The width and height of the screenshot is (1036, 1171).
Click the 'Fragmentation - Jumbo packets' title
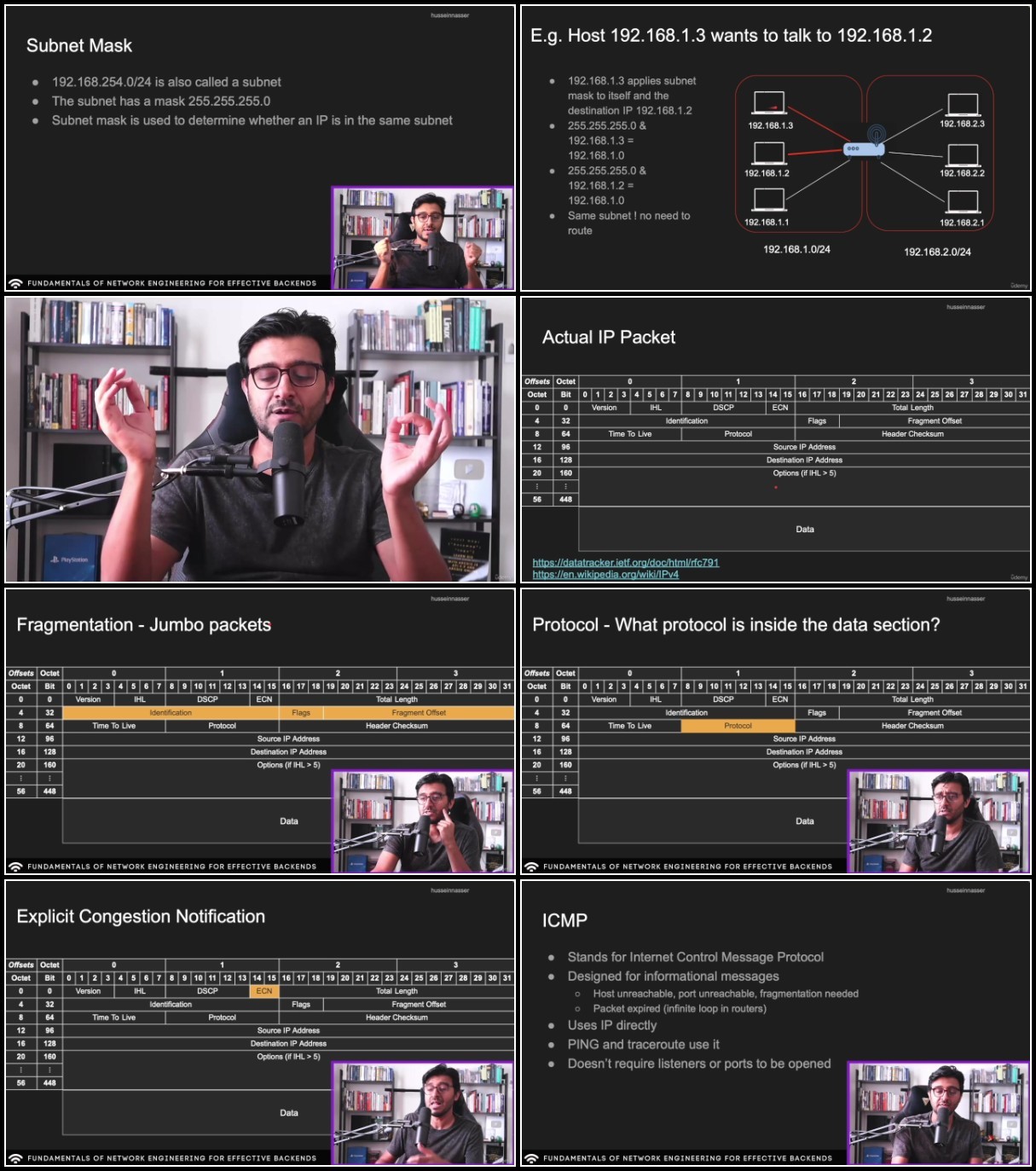click(144, 625)
